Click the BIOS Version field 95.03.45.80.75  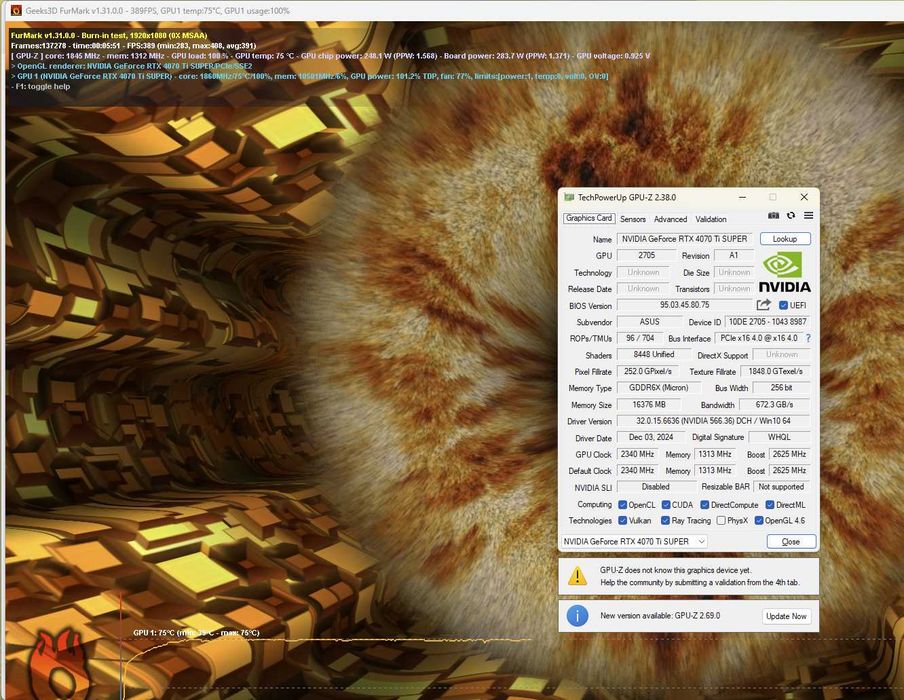click(685, 305)
